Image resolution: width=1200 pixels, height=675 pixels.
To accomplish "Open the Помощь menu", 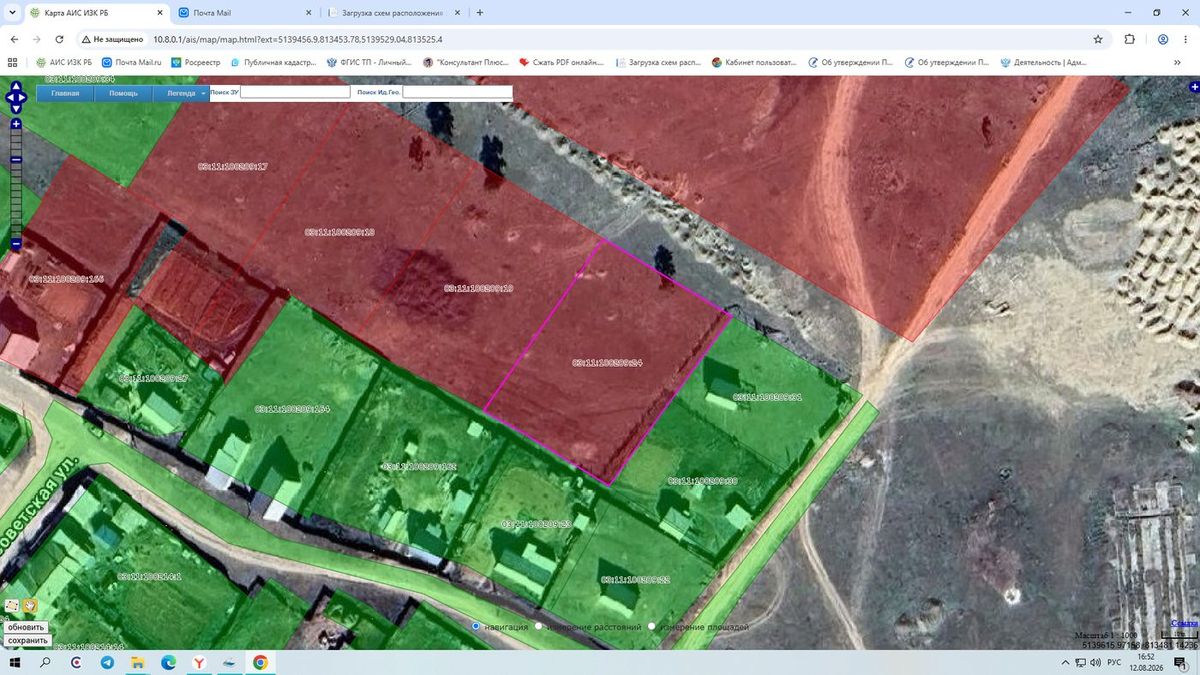I will point(124,93).
